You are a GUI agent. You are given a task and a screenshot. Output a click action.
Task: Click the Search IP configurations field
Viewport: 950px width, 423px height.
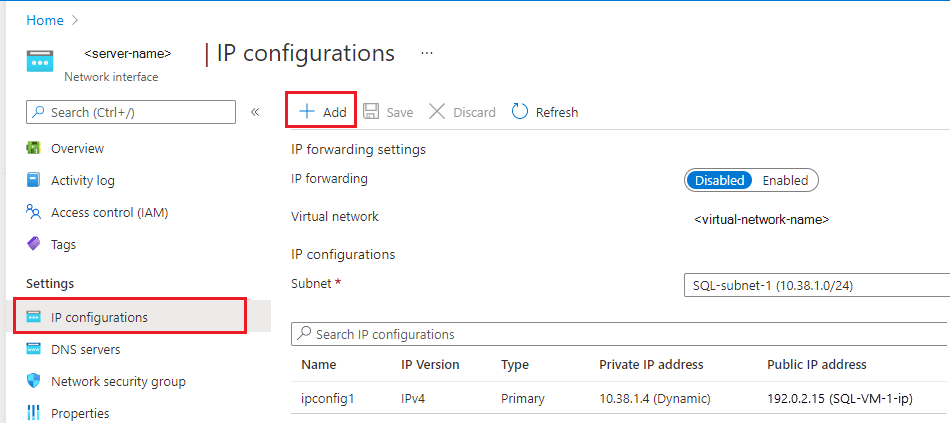click(x=620, y=334)
